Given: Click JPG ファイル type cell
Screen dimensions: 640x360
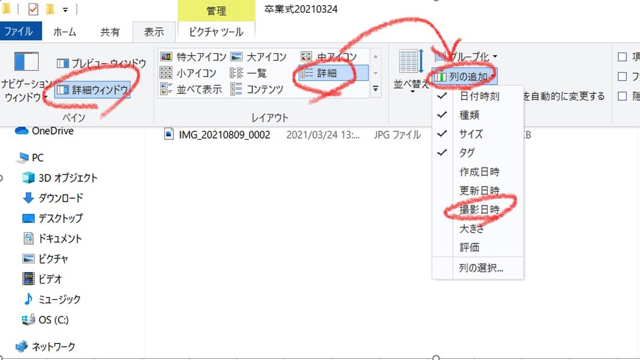Looking at the screenshot, I should pos(397,135).
